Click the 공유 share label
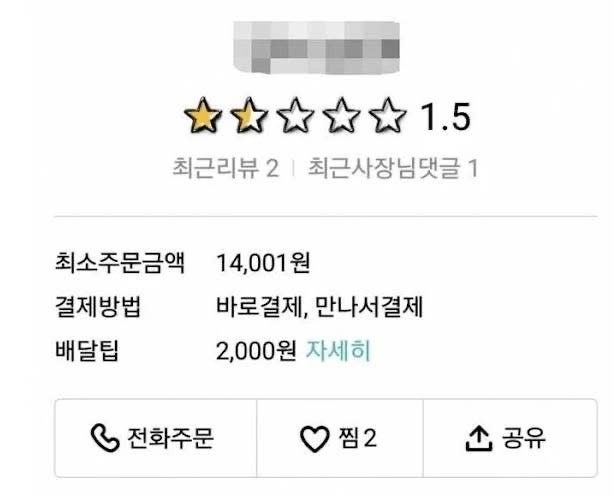This screenshot has height=497, width=614. [524, 438]
